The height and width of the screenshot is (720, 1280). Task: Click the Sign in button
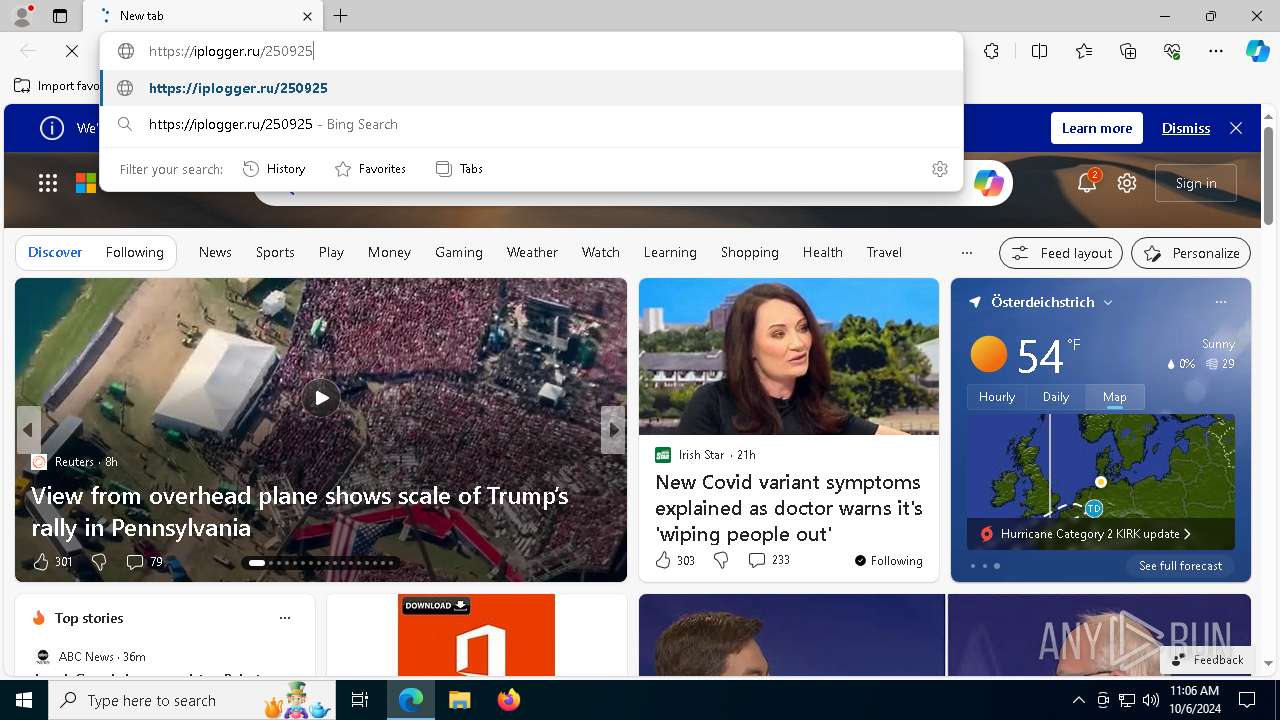[1196, 183]
